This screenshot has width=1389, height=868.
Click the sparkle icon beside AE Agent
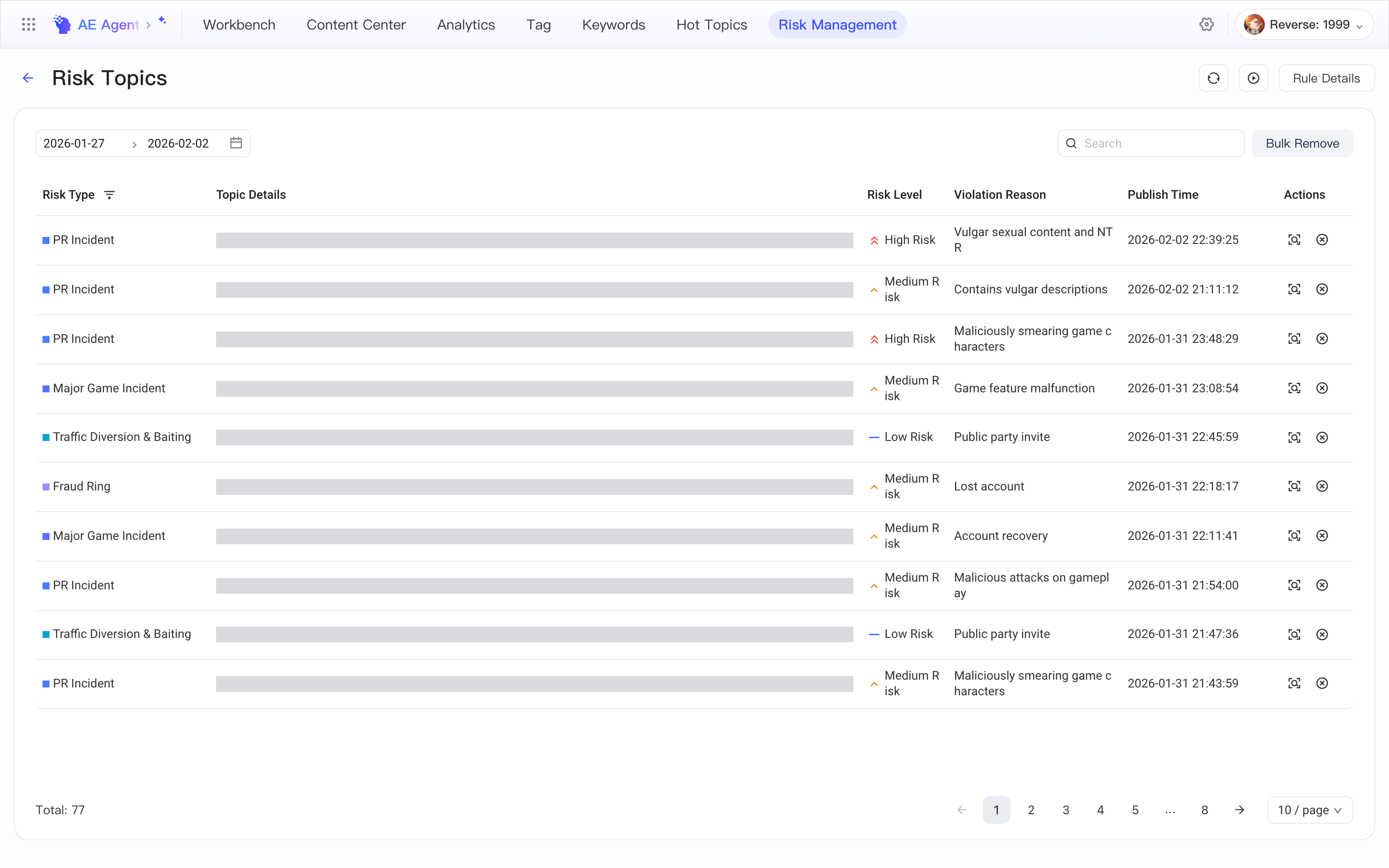coord(162,20)
